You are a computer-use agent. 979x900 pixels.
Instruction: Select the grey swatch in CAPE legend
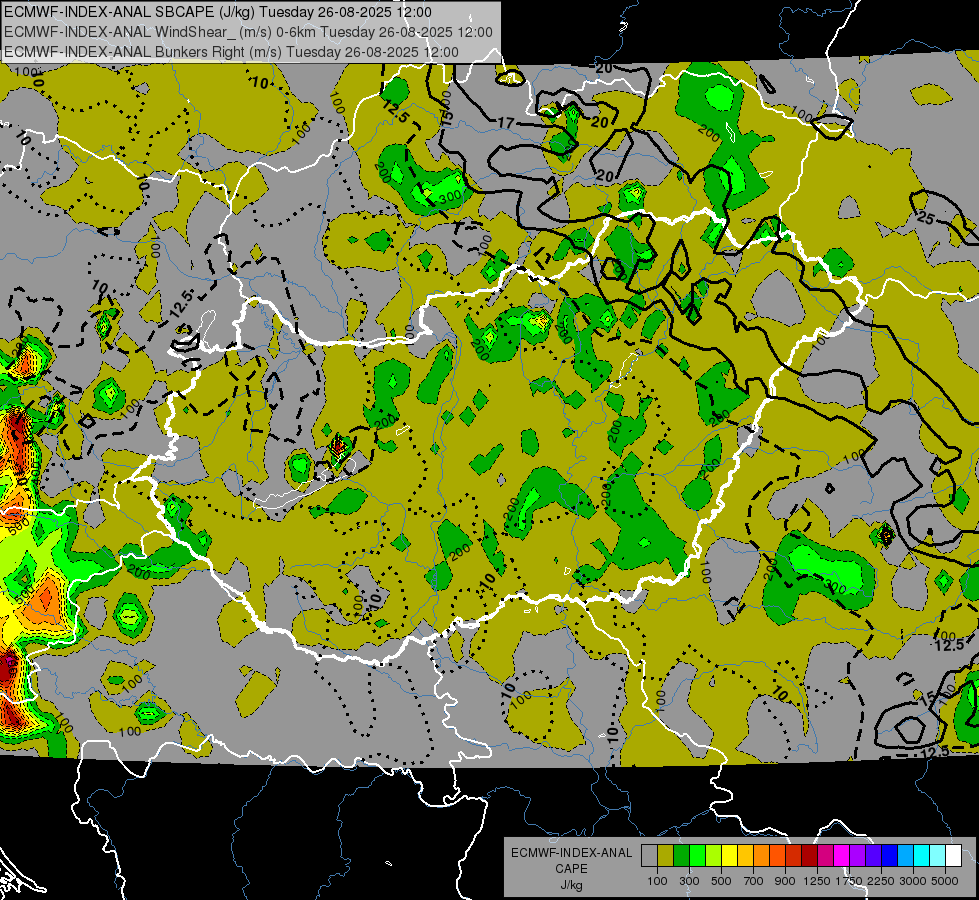[649, 856]
